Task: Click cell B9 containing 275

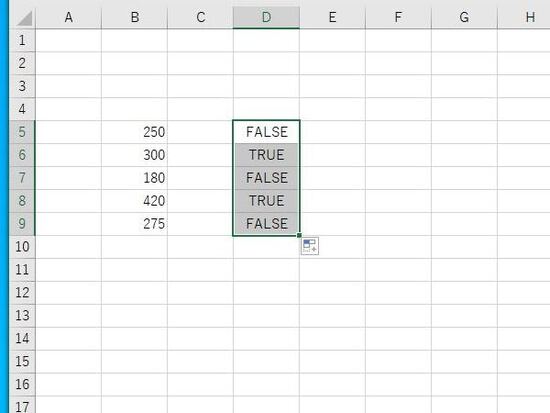Action: pyautogui.click(x=135, y=224)
